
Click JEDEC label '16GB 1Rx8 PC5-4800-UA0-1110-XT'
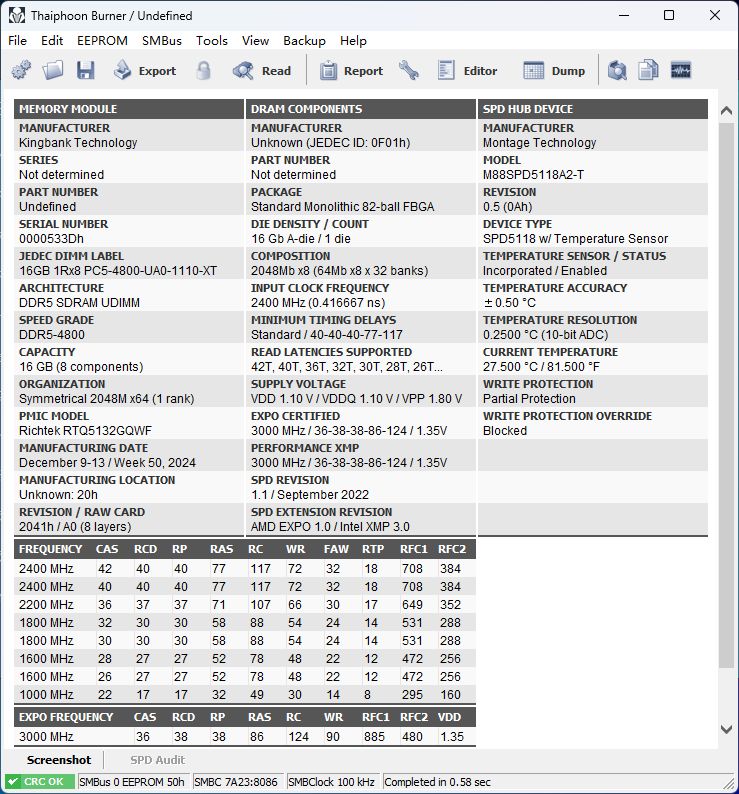click(118, 270)
